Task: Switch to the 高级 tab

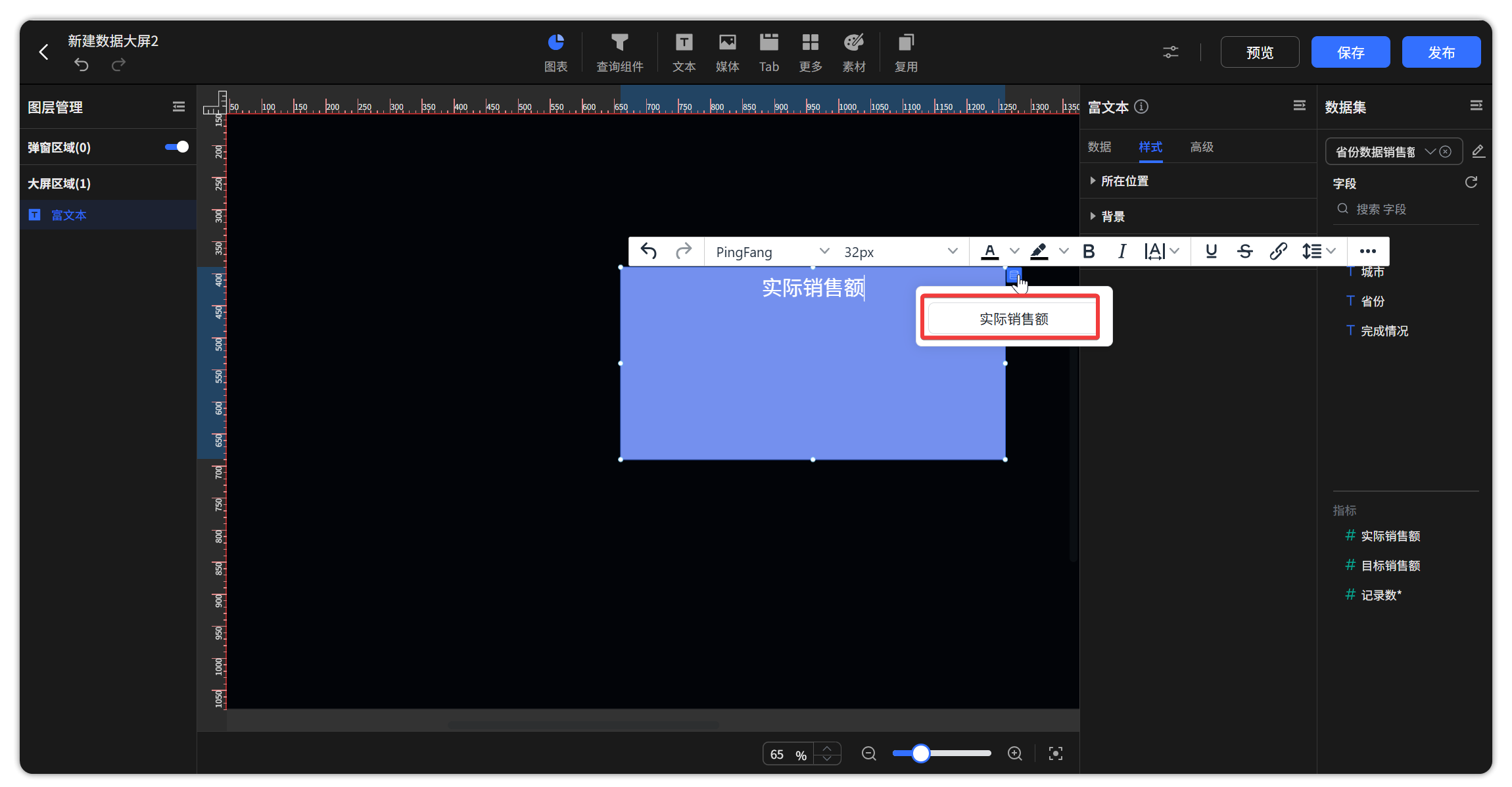Action: (1202, 147)
